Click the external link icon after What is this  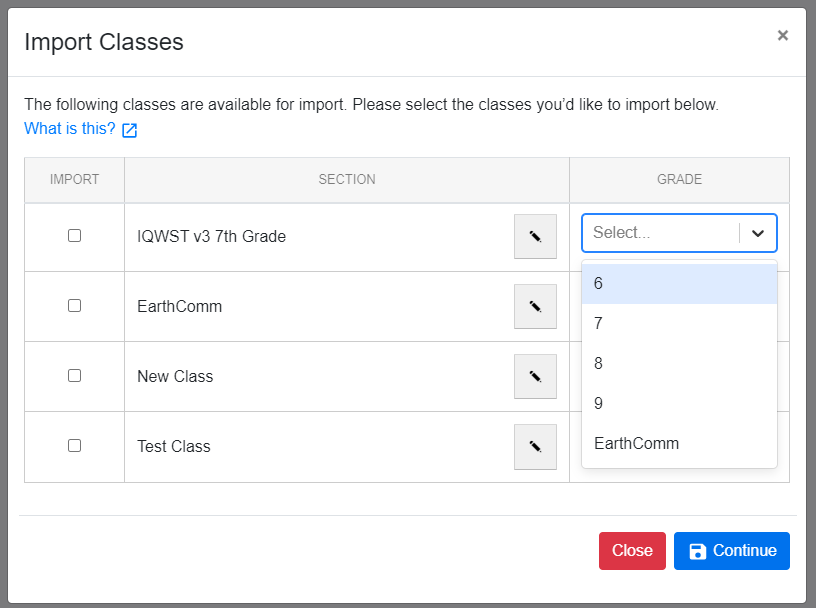tap(129, 129)
